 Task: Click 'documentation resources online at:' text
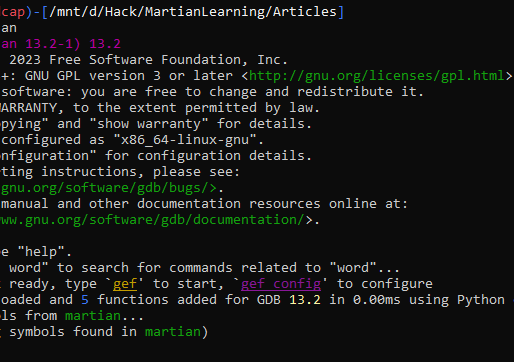[272, 204]
